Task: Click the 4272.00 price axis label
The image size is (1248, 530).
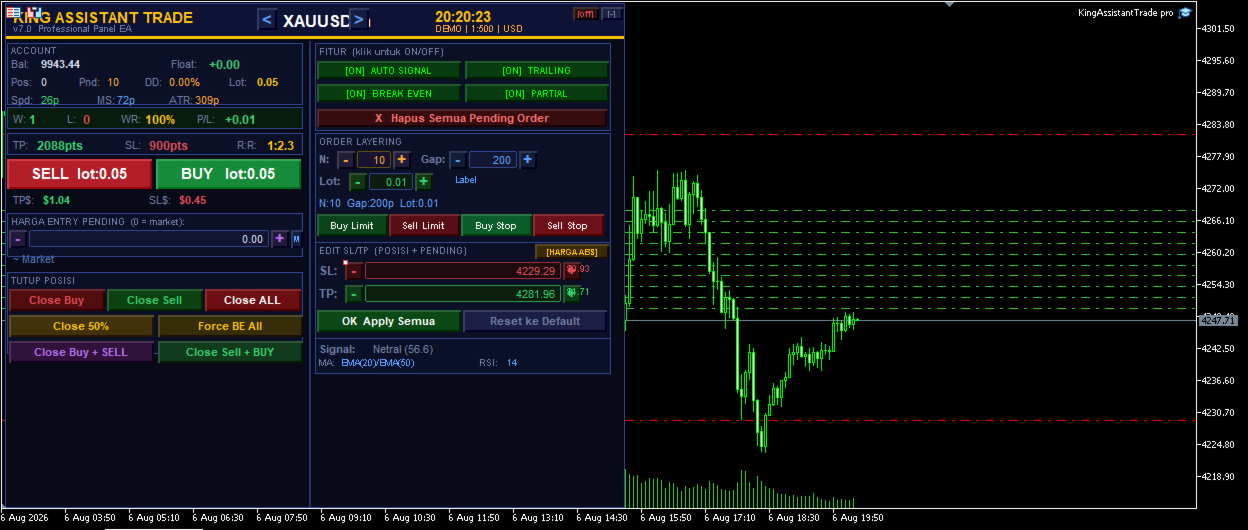Action: coord(1219,188)
